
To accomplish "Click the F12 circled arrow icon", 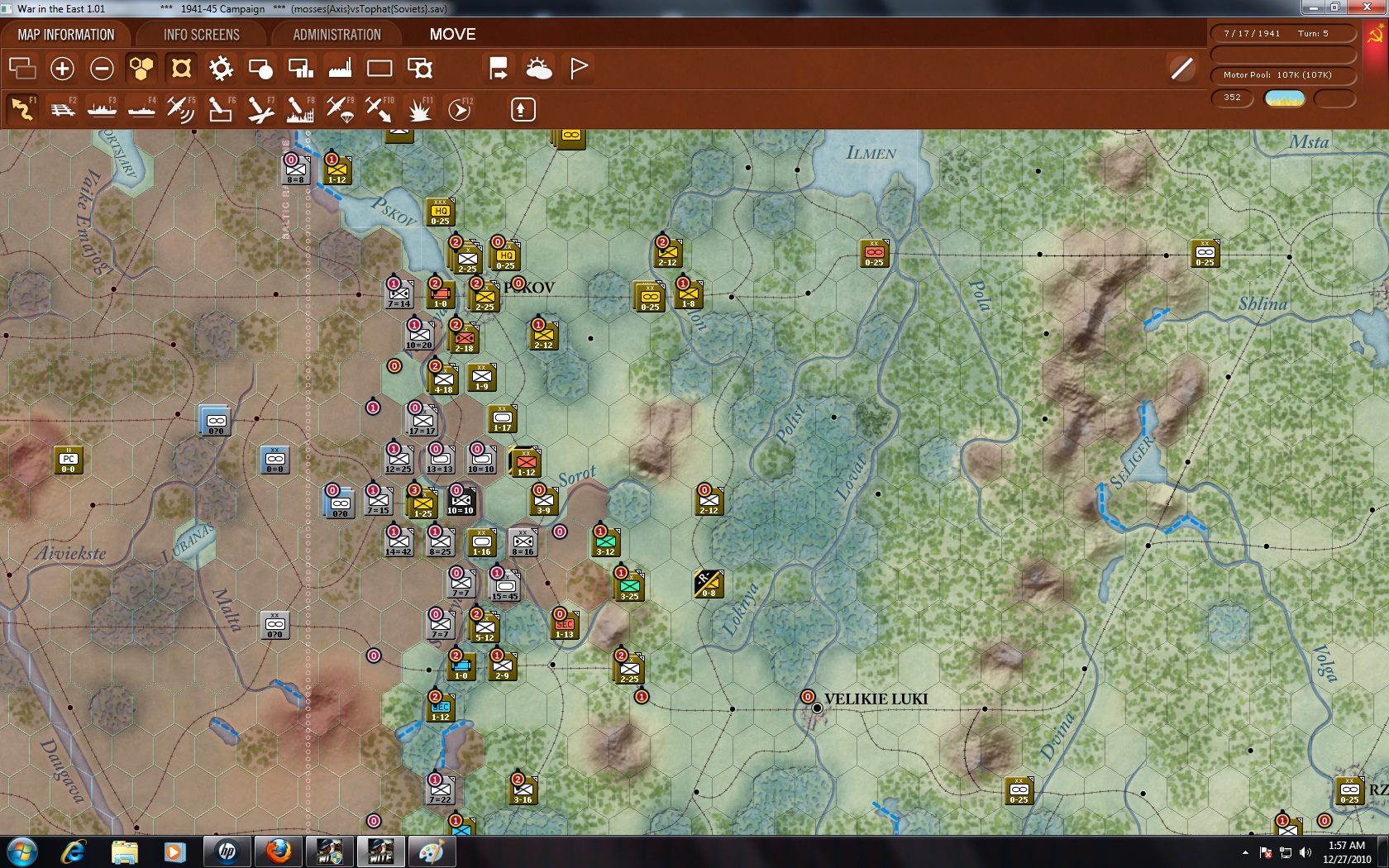I will pyautogui.click(x=460, y=109).
